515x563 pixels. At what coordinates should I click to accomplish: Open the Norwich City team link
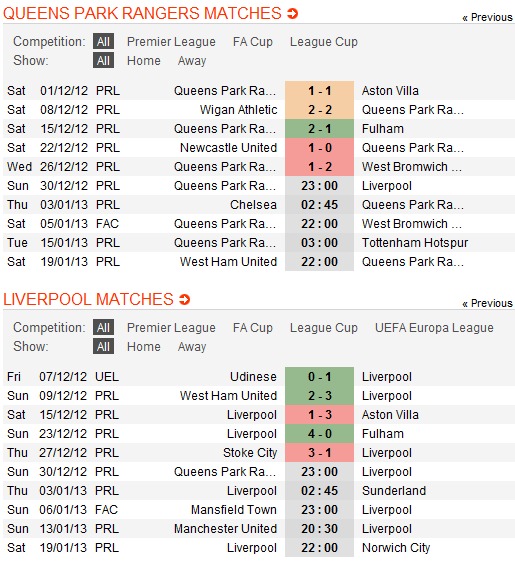pos(396,548)
